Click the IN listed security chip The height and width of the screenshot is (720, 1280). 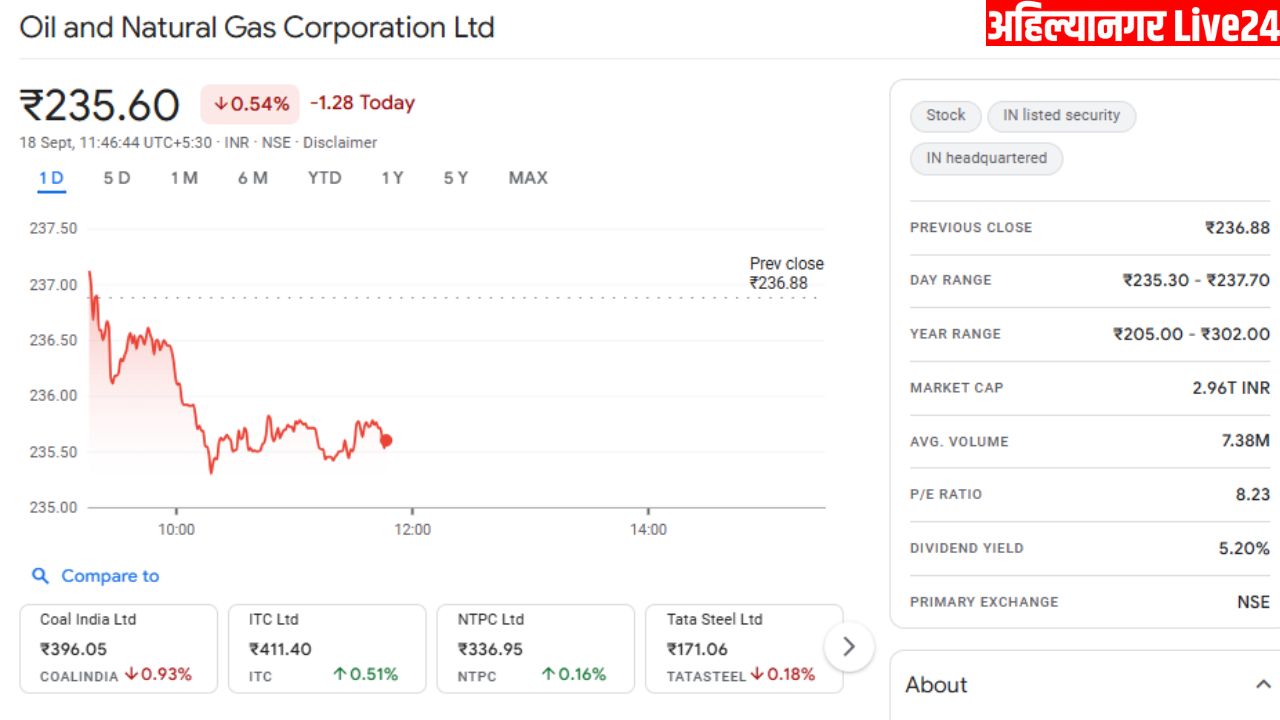point(1061,116)
